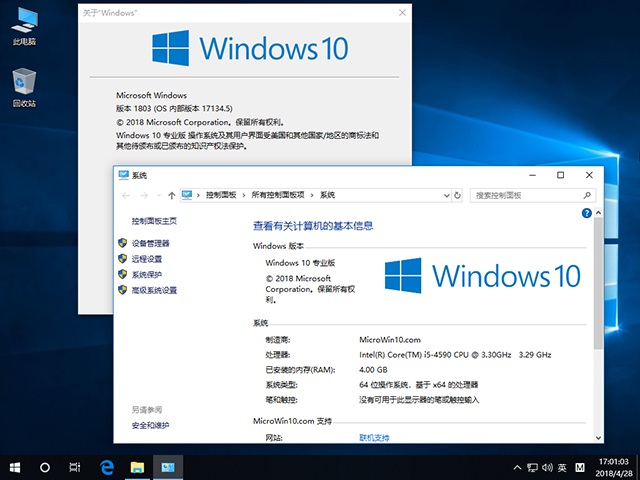
Task: Click Intel(R) Core(TM) i5-4590 processor text
Action: [x=455, y=355]
